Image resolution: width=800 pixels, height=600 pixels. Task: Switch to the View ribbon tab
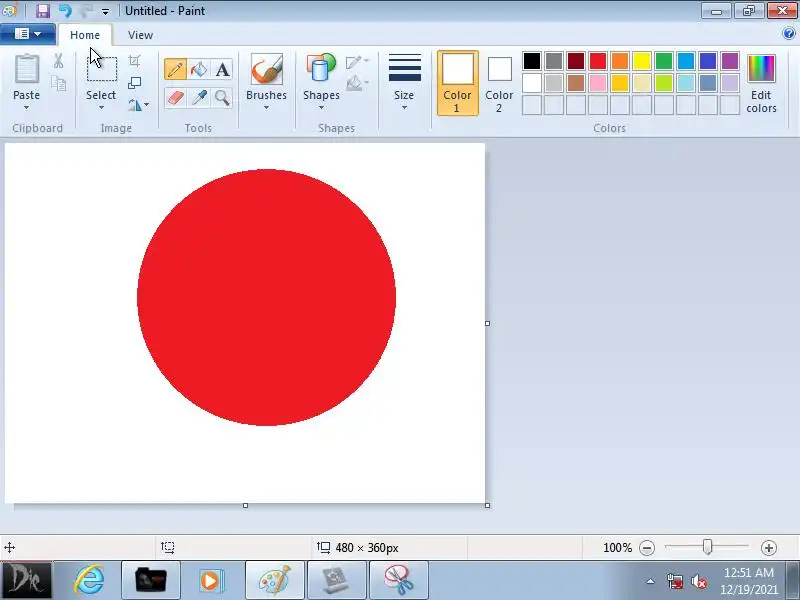pyautogui.click(x=140, y=35)
